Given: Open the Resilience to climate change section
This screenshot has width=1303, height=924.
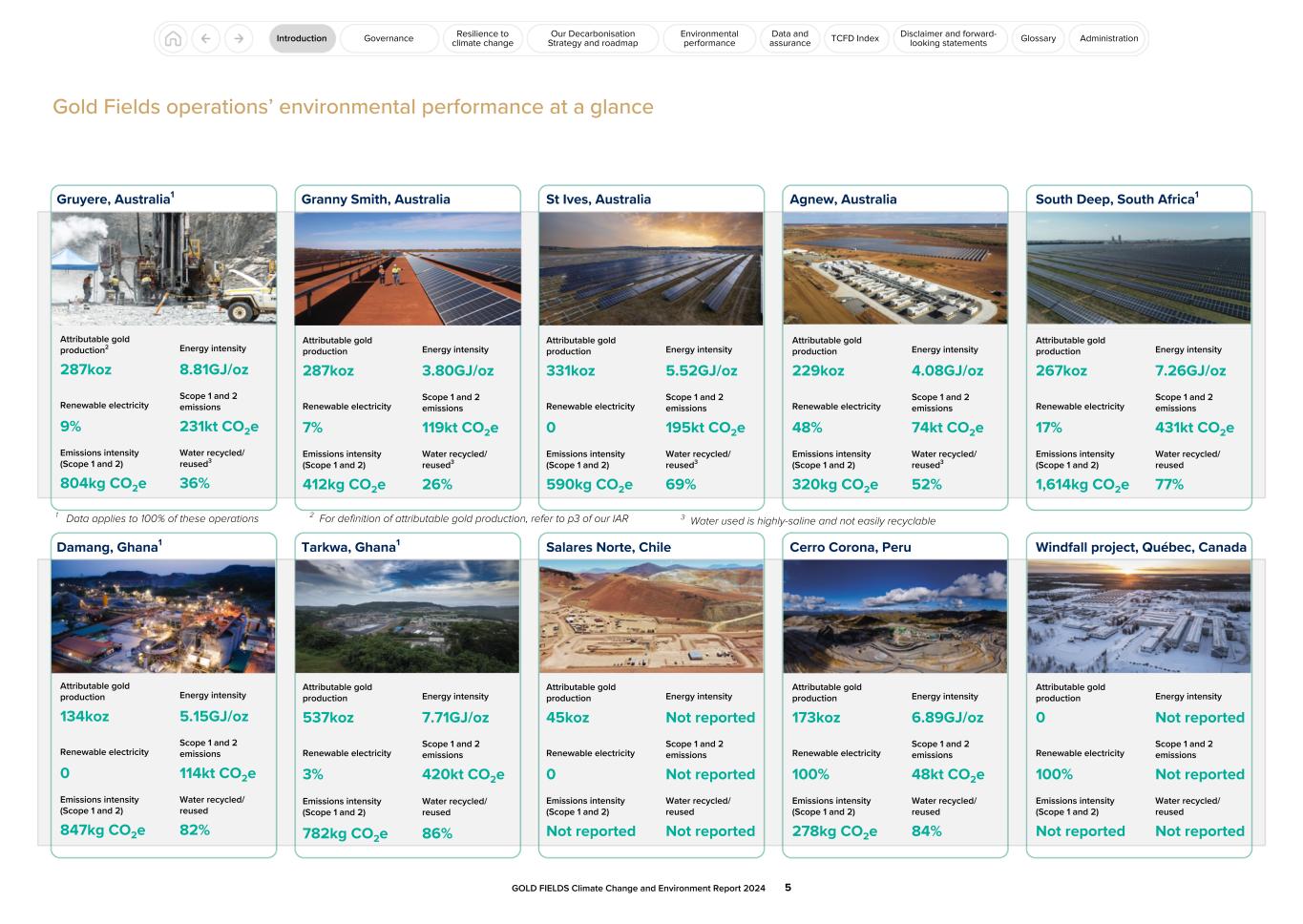Looking at the screenshot, I should 482,38.
